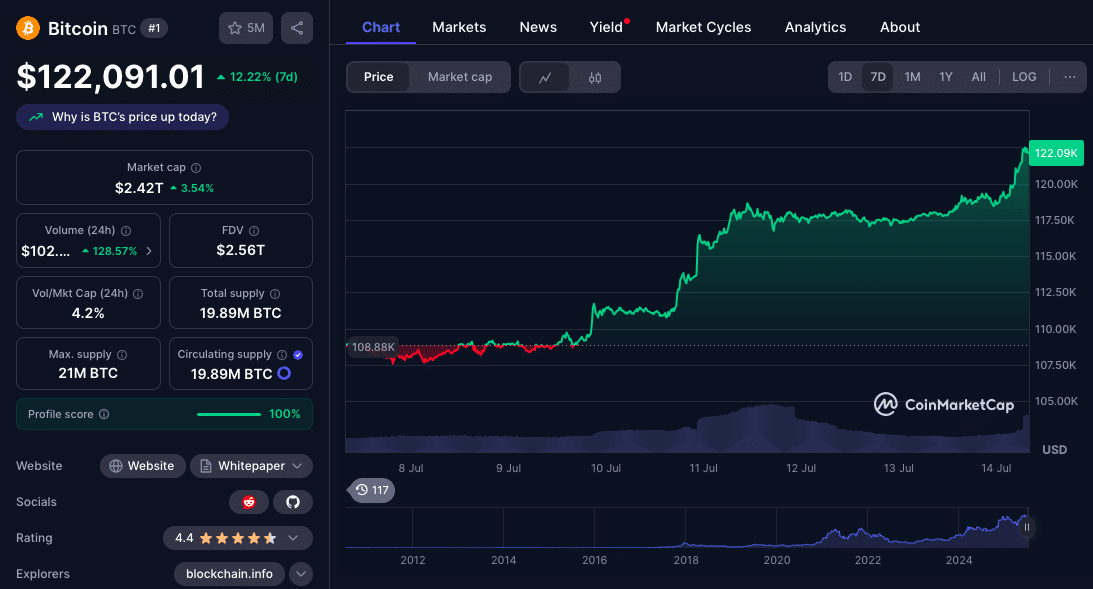This screenshot has height=589, width=1093.
Task: Open the Yield tab
Action: (x=606, y=27)
